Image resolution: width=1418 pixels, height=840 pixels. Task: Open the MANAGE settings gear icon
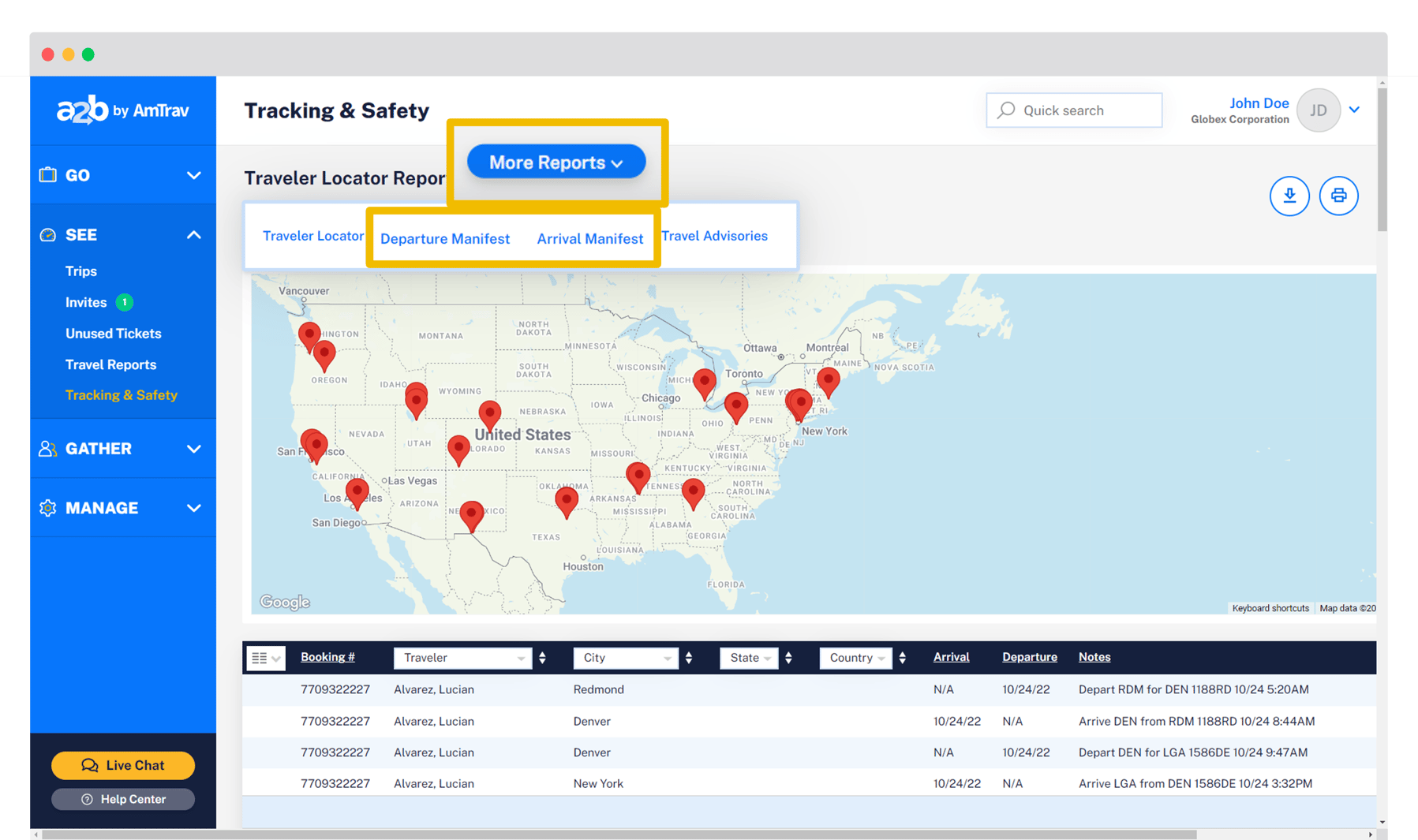click(x=47, y=508)
